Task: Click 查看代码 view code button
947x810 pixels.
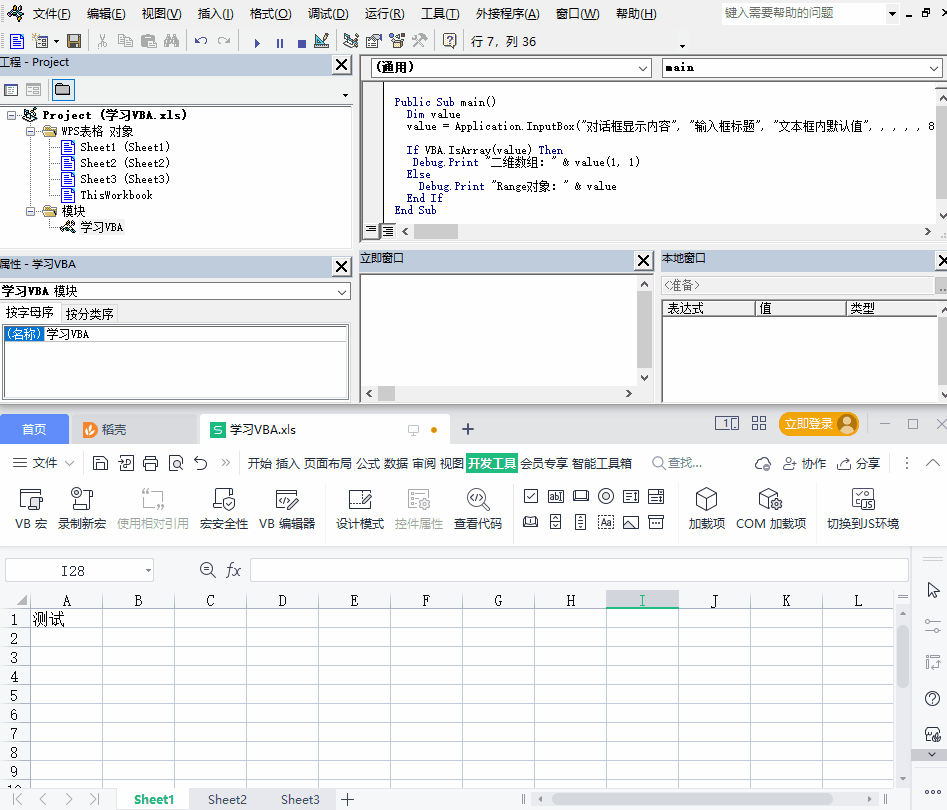Action: (x=478, y=509)
